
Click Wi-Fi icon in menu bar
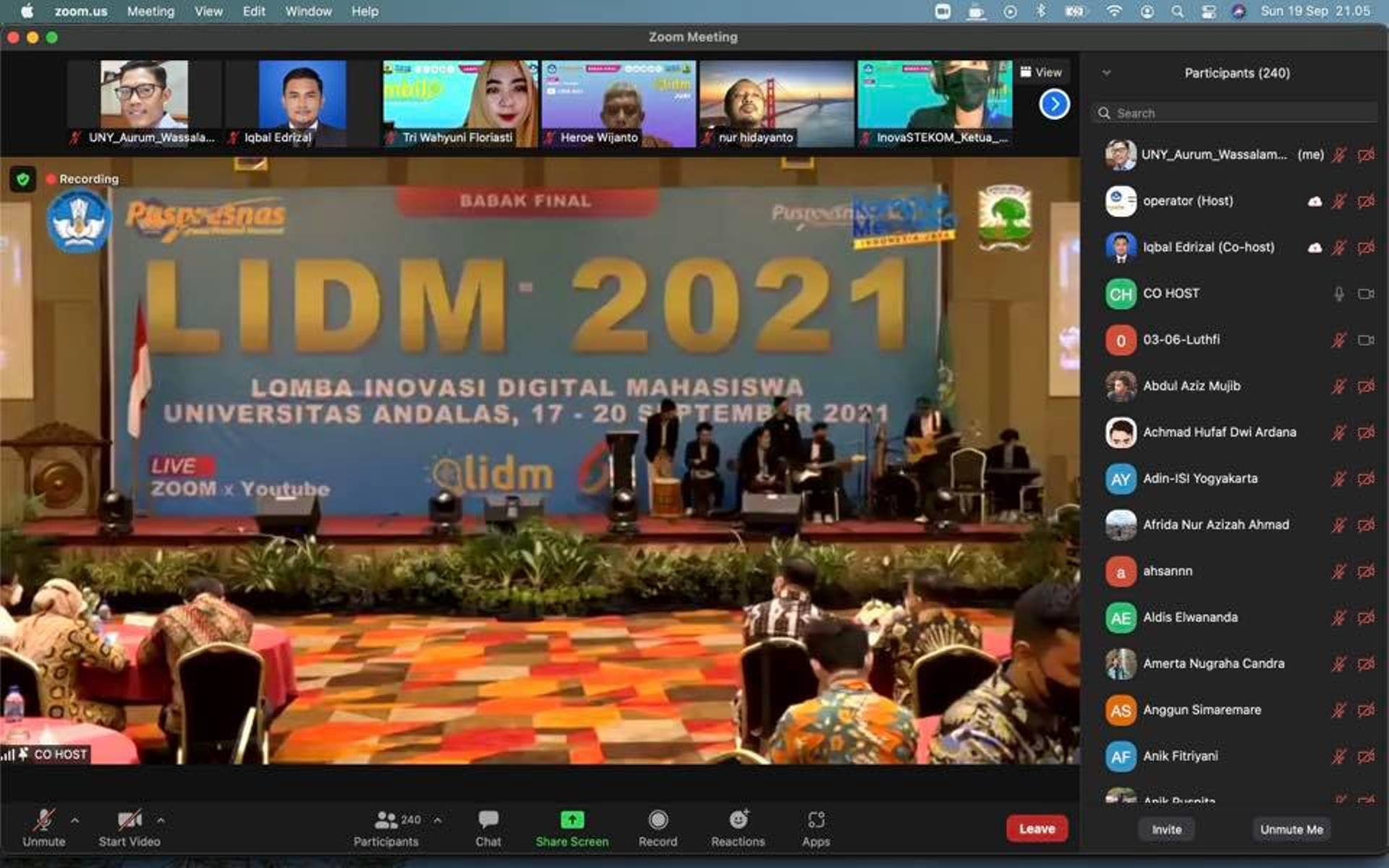pyautogui.click(x=1114, y=12)
